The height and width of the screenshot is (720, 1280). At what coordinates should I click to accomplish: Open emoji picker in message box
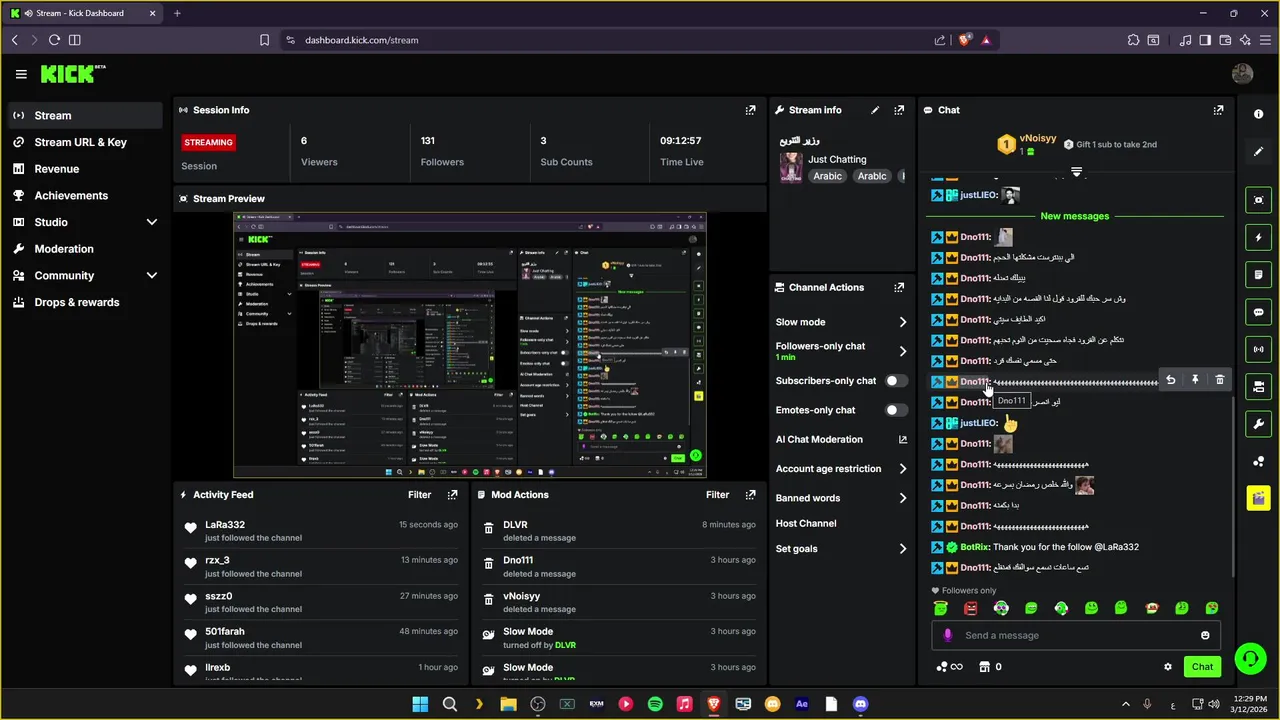[x=1205, y=635]
